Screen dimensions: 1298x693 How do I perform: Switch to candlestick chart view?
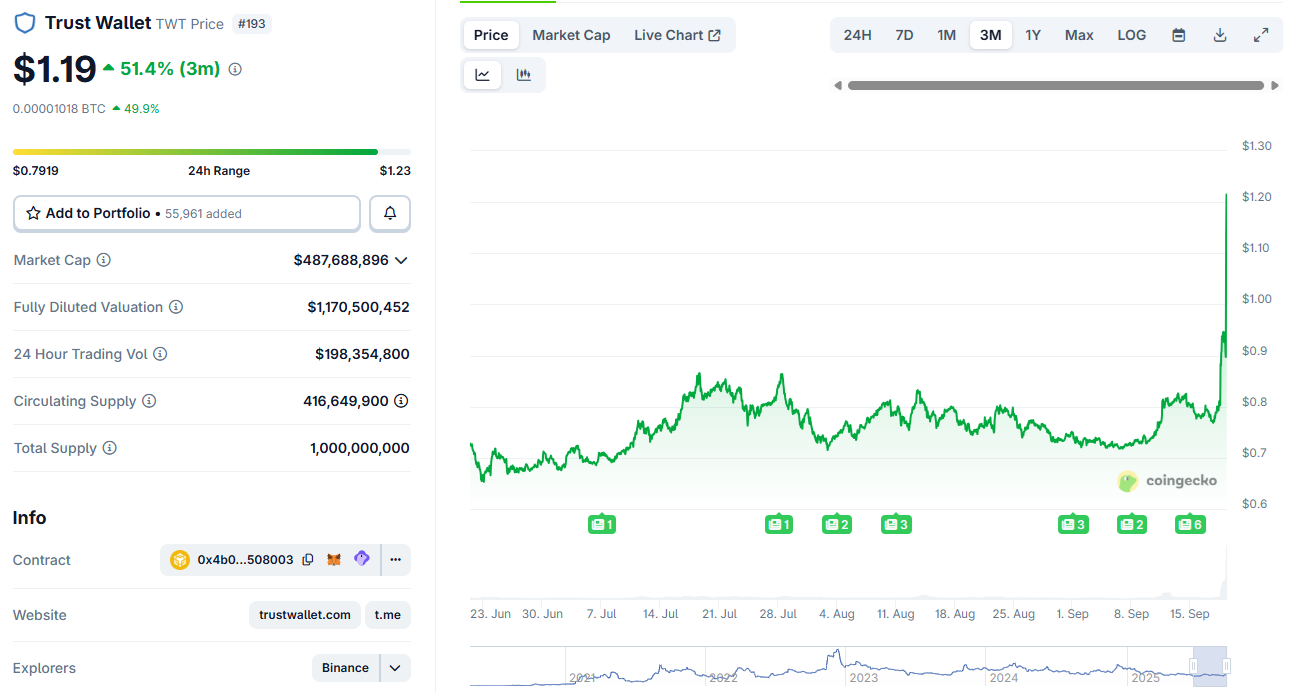coord(523,75)
